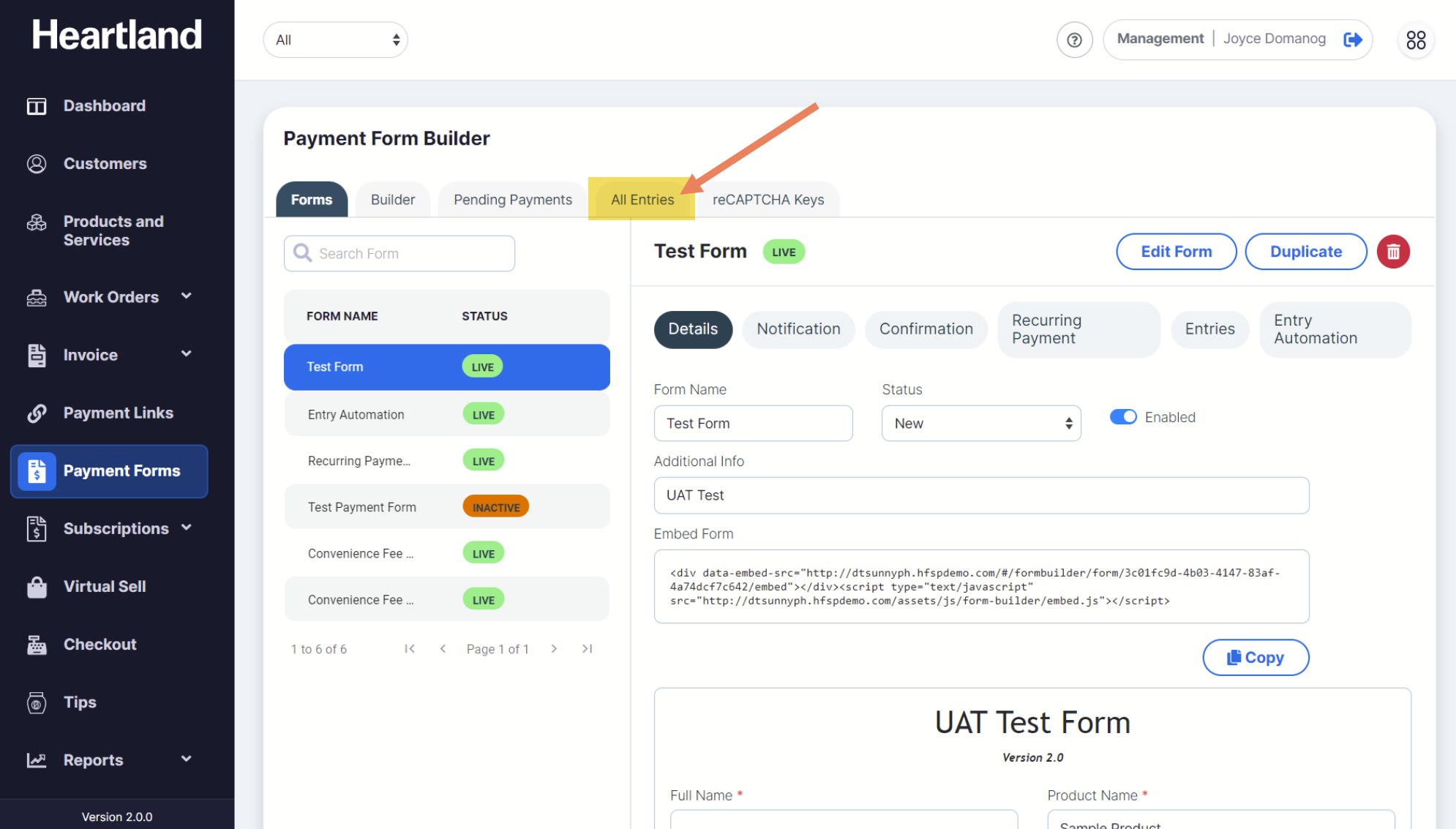Select the Recurring Payment sub-tab

(1078, 329)
